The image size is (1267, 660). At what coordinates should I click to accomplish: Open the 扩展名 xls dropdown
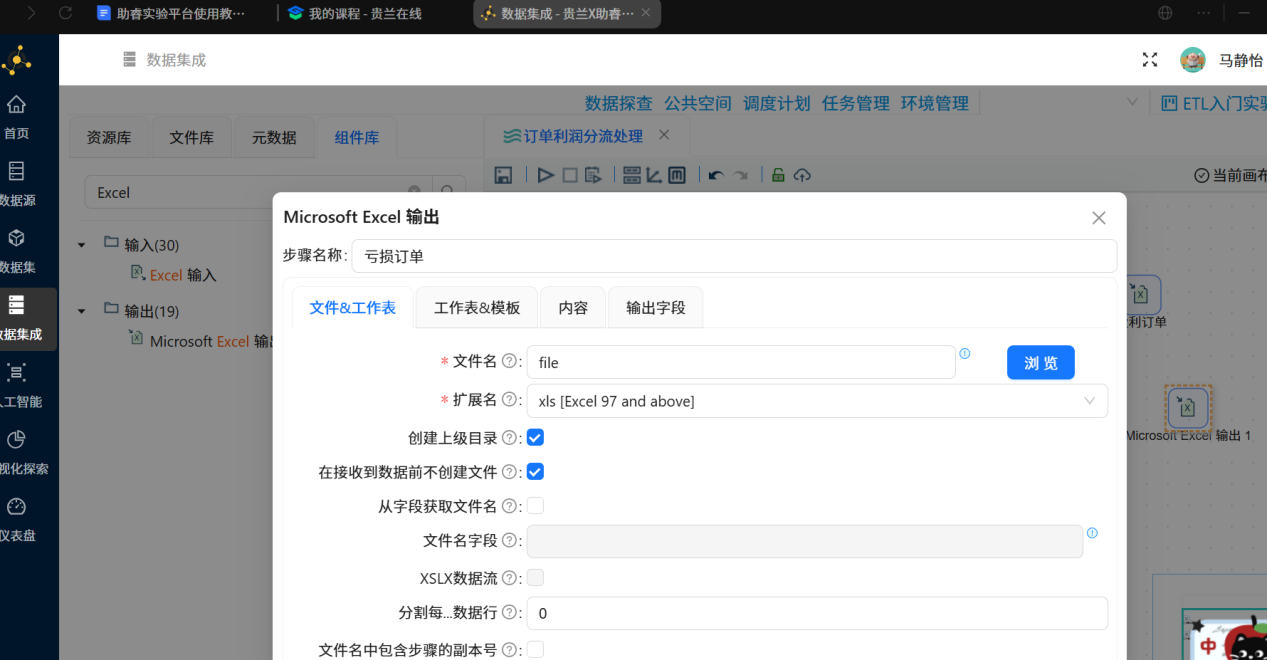point(817,401)
